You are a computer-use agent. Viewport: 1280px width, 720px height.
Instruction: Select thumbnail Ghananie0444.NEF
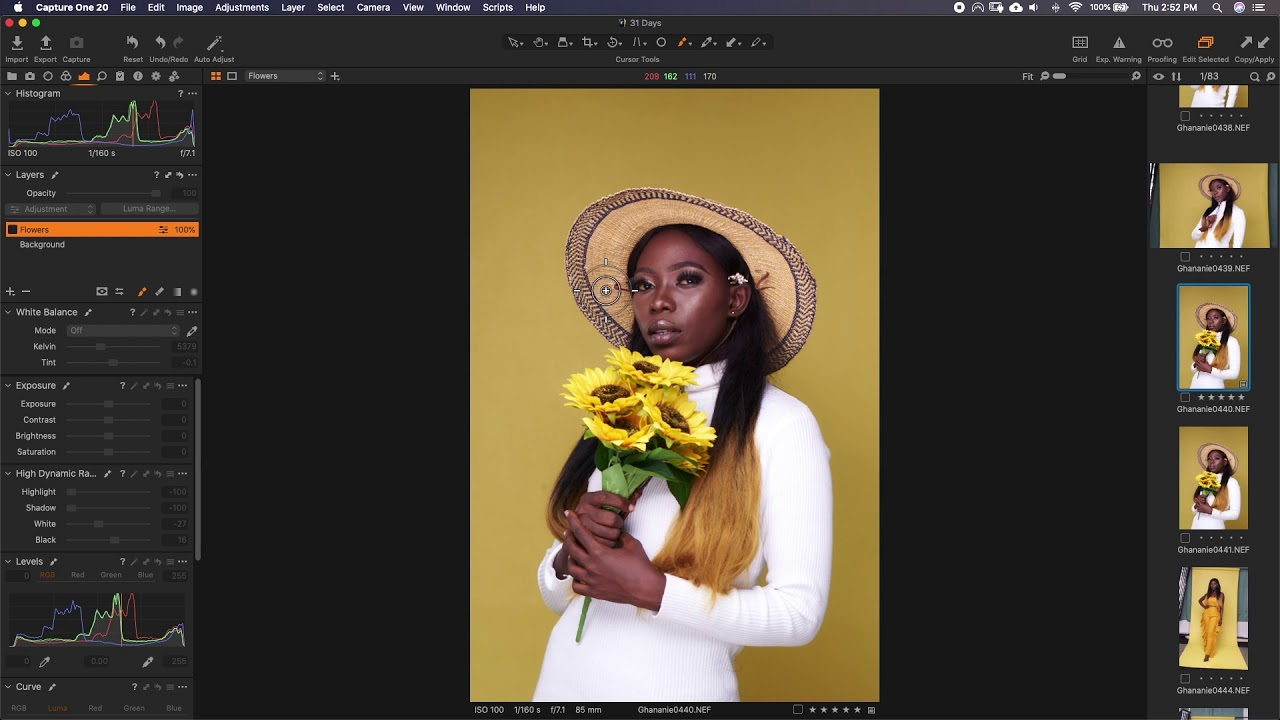1213,619
